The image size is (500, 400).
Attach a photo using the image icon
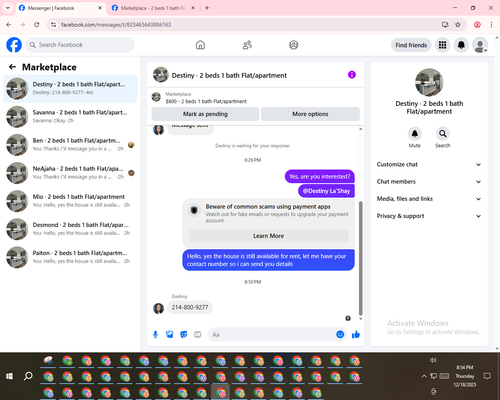click(170, 334)
